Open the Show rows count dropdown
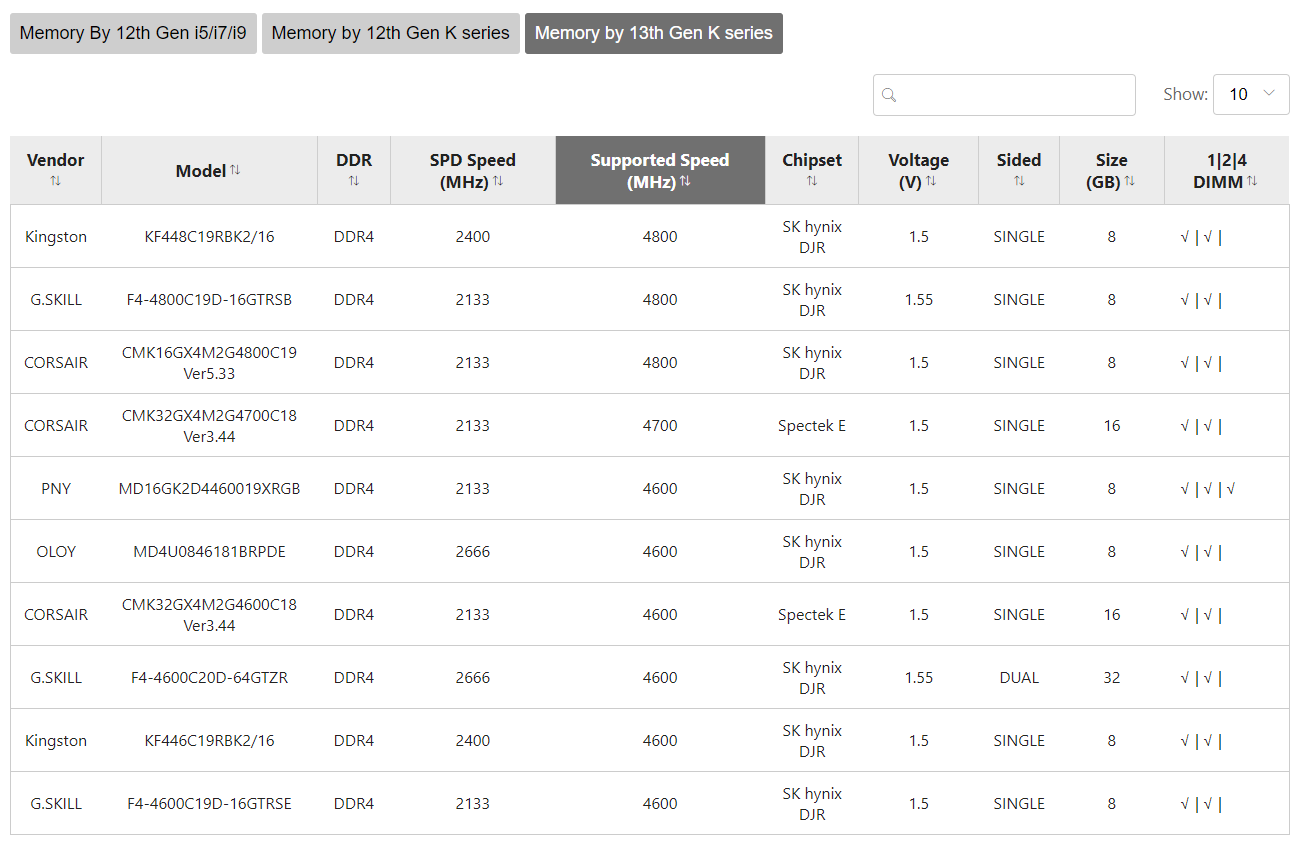This screenshot has height=846, width=1306. pyautogui.click(x=1251, y=94)
